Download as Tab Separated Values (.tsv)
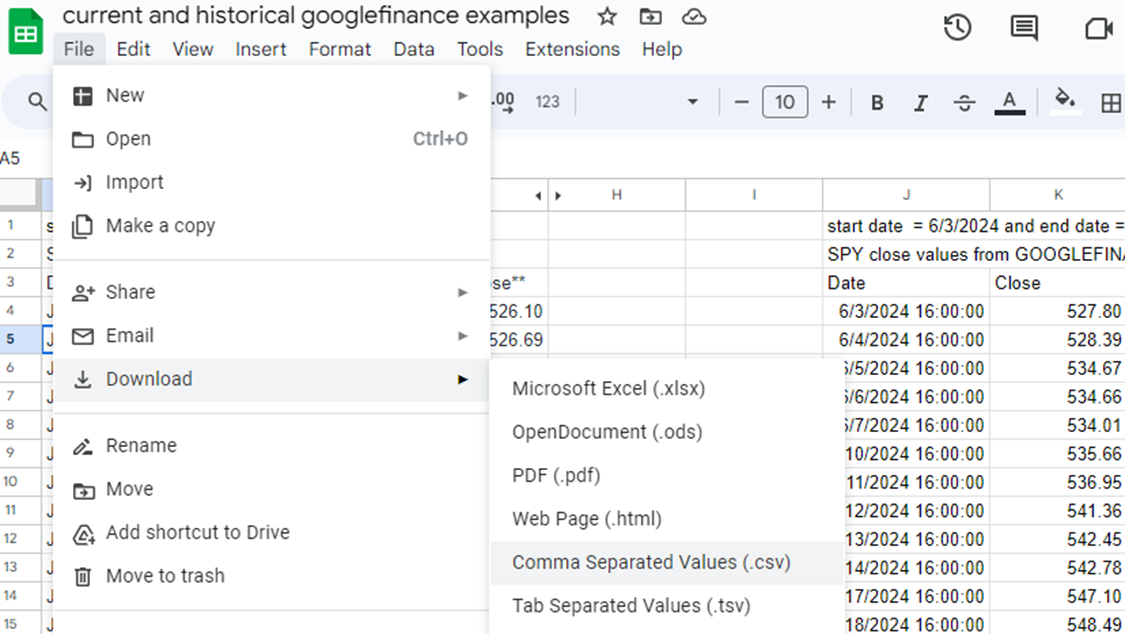 (x=667, y=606)
